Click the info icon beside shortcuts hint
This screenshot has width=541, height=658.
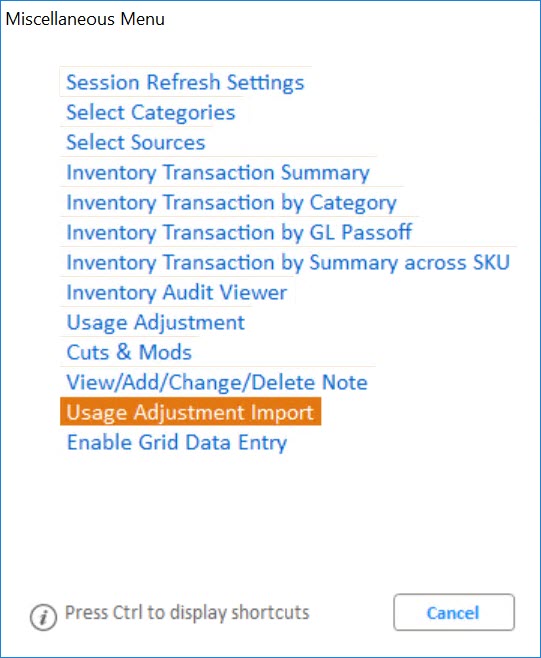(43, 617)
